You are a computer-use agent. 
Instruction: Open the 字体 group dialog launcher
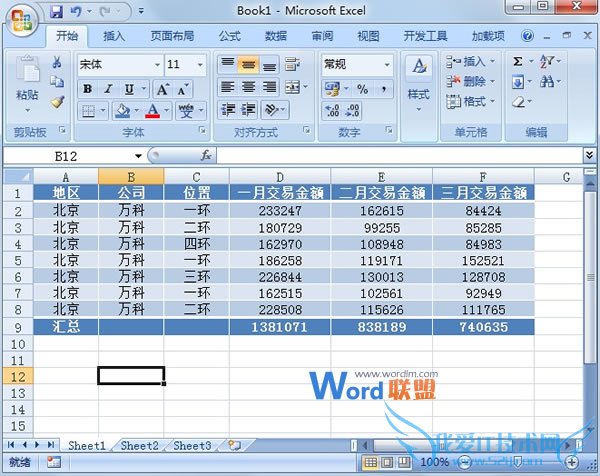coord(202,130)
